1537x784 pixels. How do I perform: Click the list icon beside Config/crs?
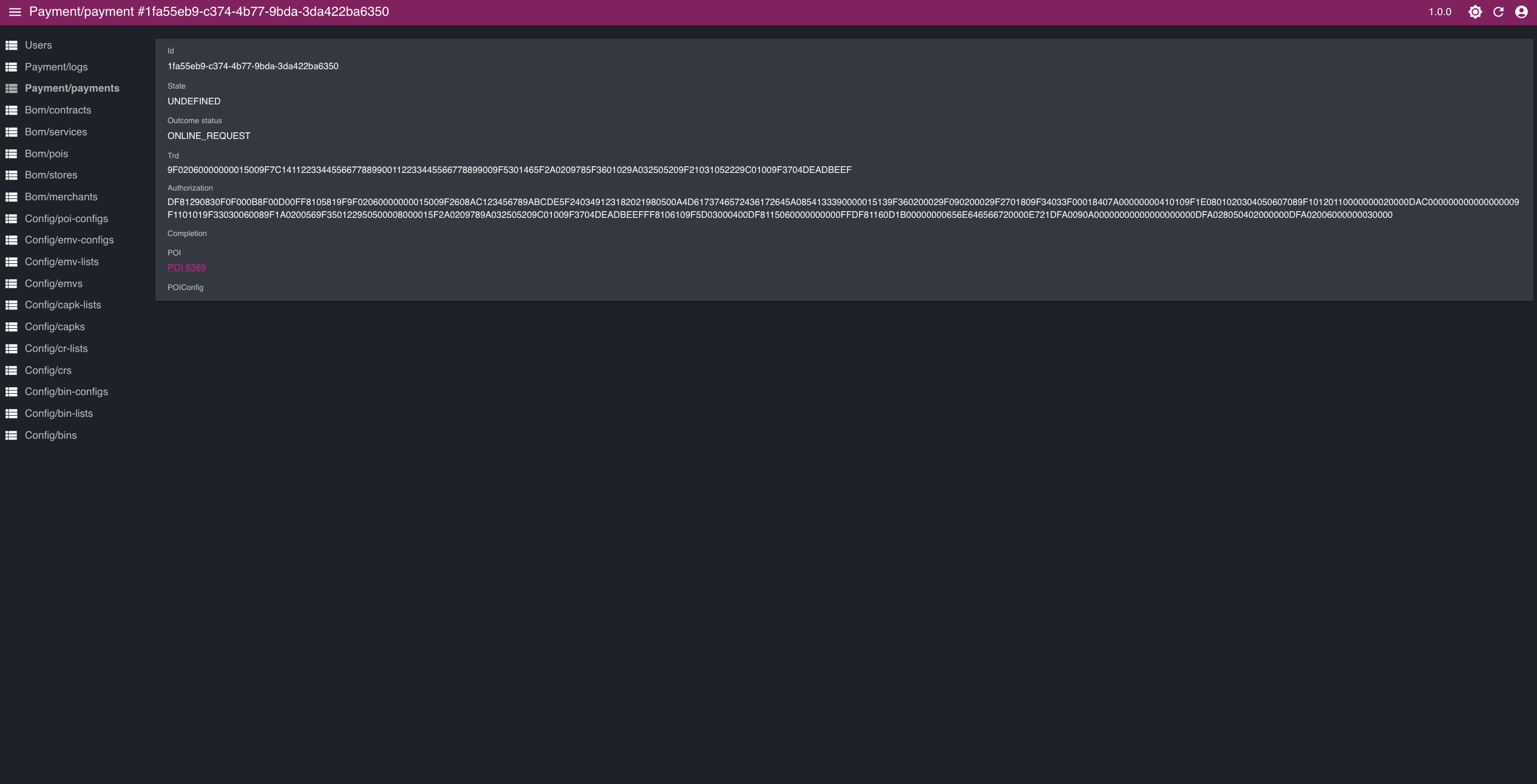pos(11,370)
